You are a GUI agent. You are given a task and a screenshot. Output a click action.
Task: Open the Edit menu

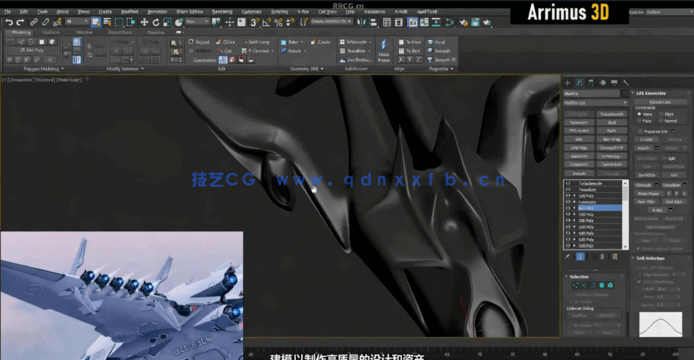tap(23, 12)
